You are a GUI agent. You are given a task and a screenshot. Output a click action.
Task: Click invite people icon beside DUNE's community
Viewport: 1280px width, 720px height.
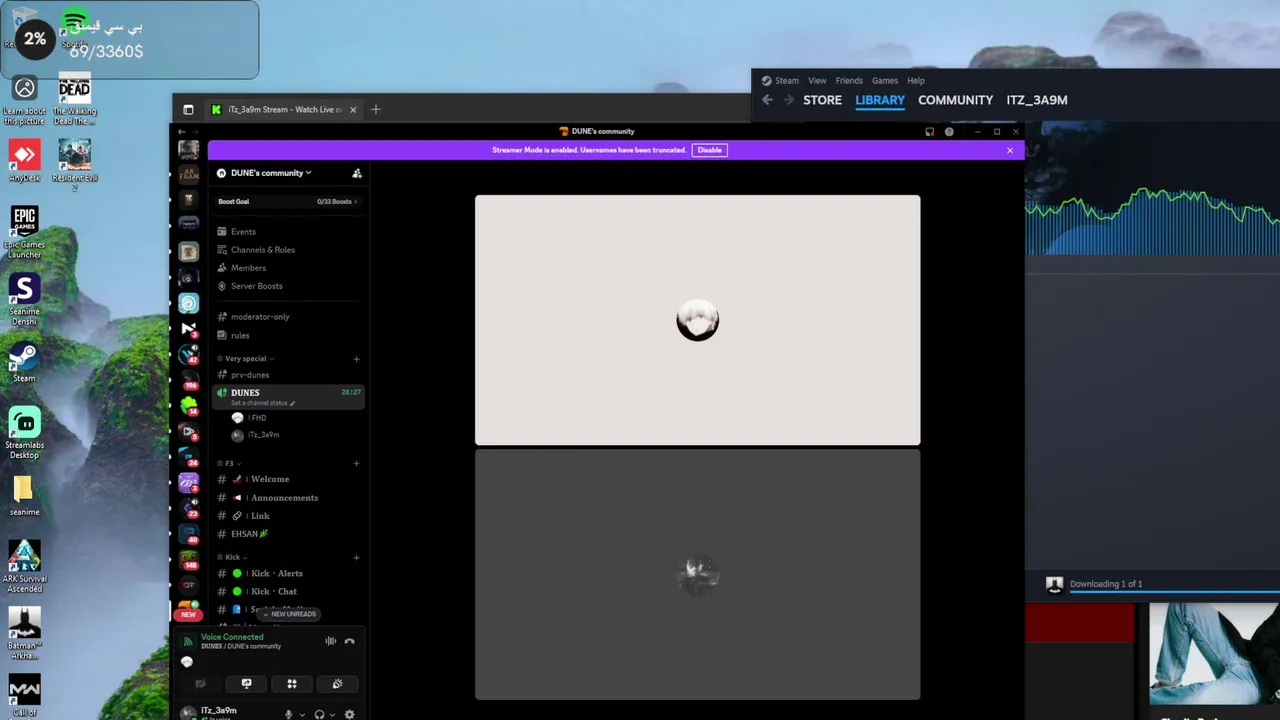[x=357, y=173]
